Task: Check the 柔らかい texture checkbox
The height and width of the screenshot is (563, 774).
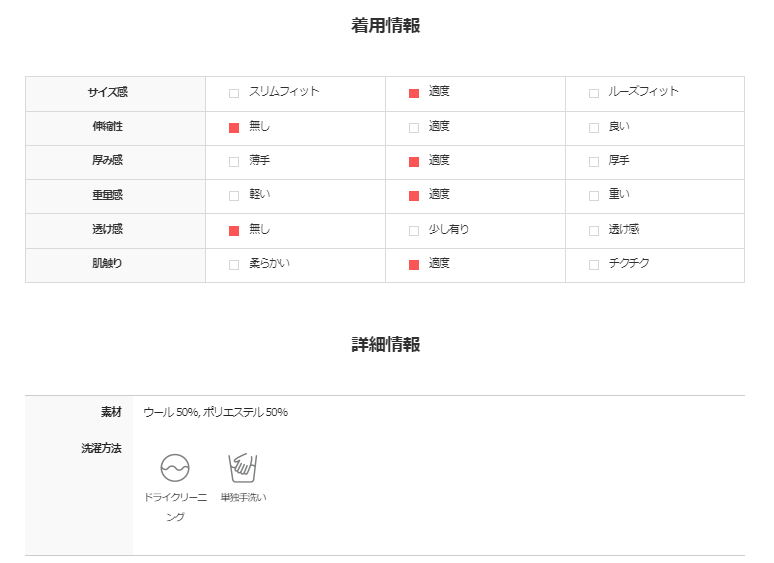Action: point(234,265)
